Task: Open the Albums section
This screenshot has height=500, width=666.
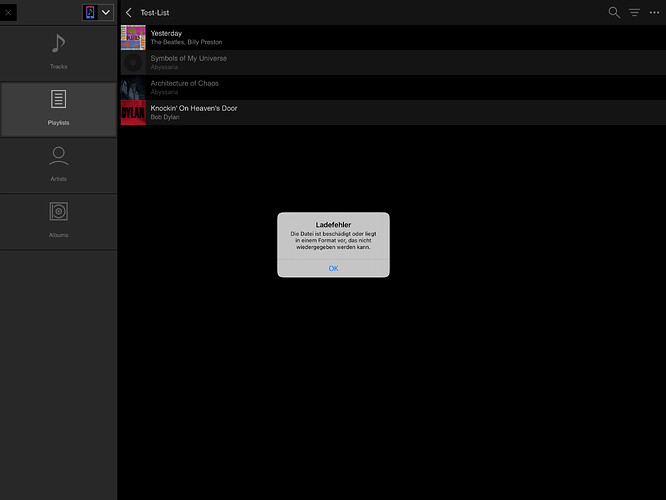Action: tap(58, 221)
